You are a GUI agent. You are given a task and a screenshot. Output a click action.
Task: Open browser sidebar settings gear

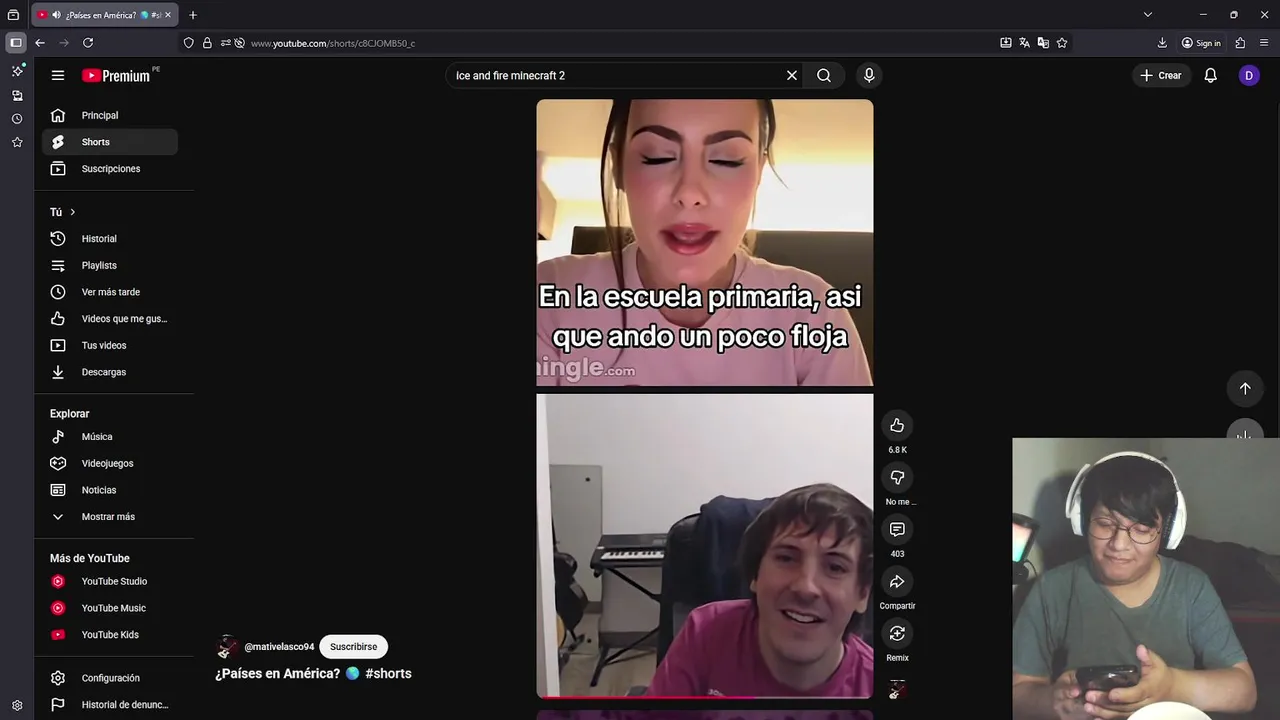coord(17,705)
